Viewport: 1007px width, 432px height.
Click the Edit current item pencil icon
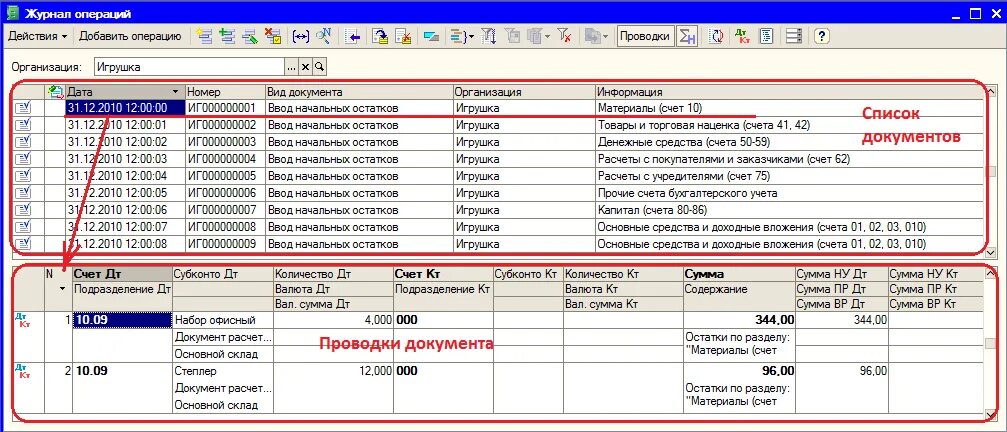[x=249, y=37]
